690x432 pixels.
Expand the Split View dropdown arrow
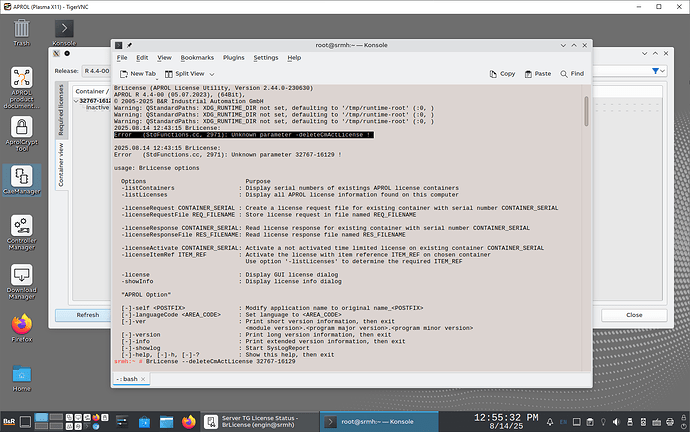(x=212, y=74)
